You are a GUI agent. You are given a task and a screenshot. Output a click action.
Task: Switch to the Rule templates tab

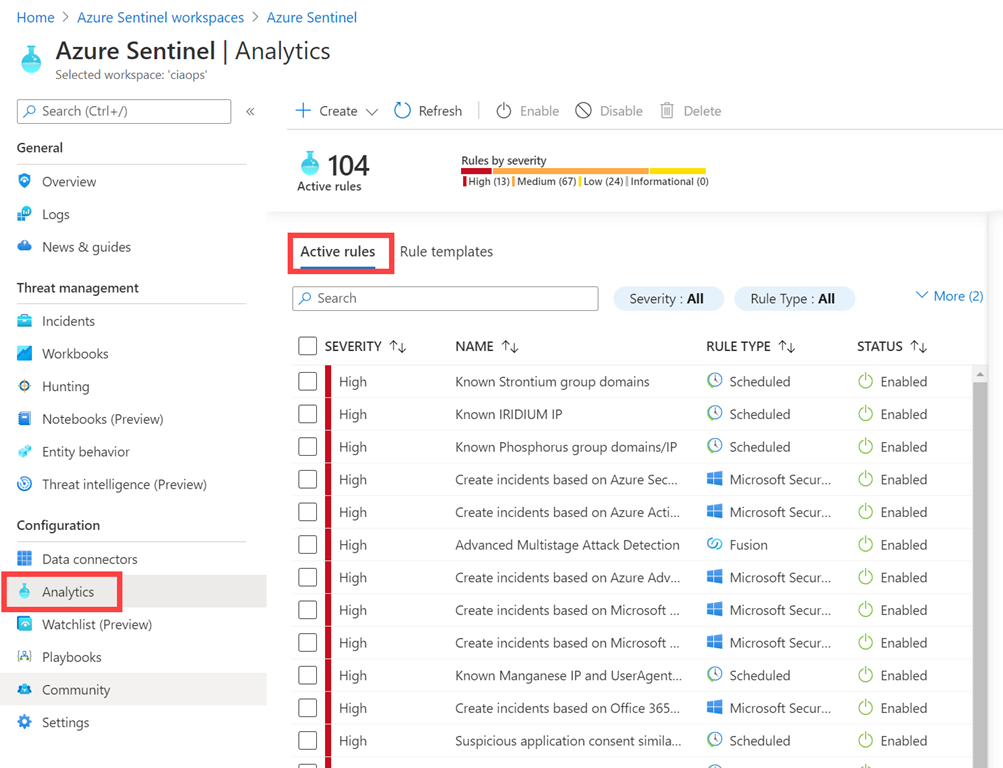point(446,252)
